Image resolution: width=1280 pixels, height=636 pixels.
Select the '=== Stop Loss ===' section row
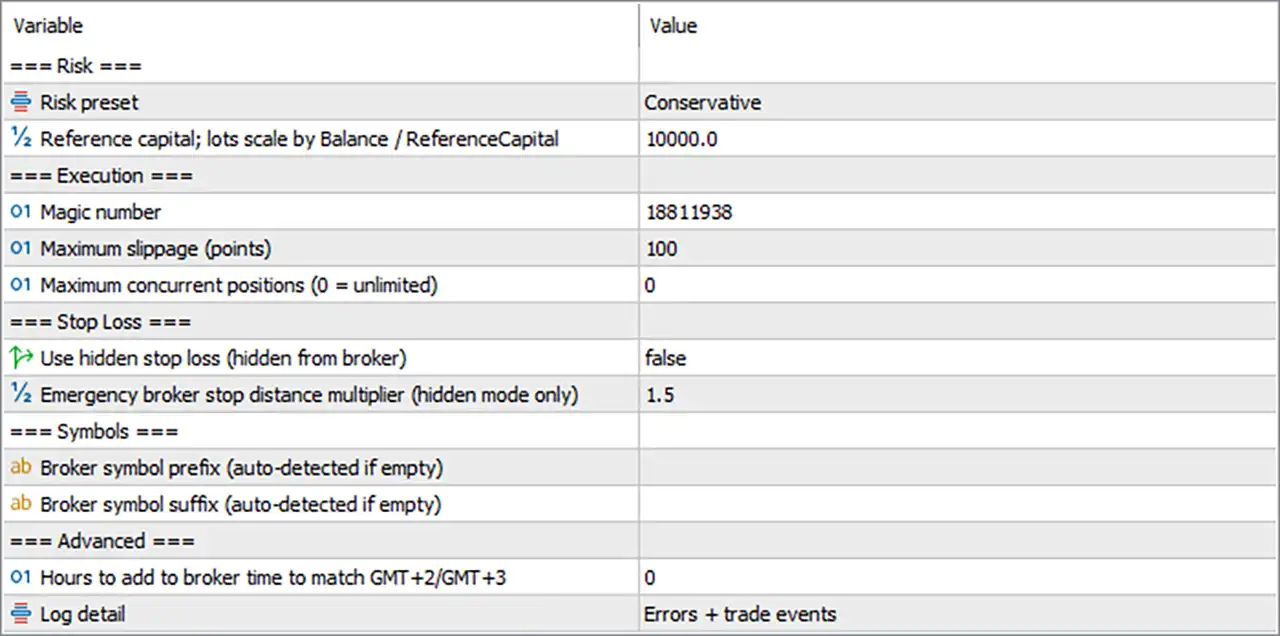coord(640,322)
